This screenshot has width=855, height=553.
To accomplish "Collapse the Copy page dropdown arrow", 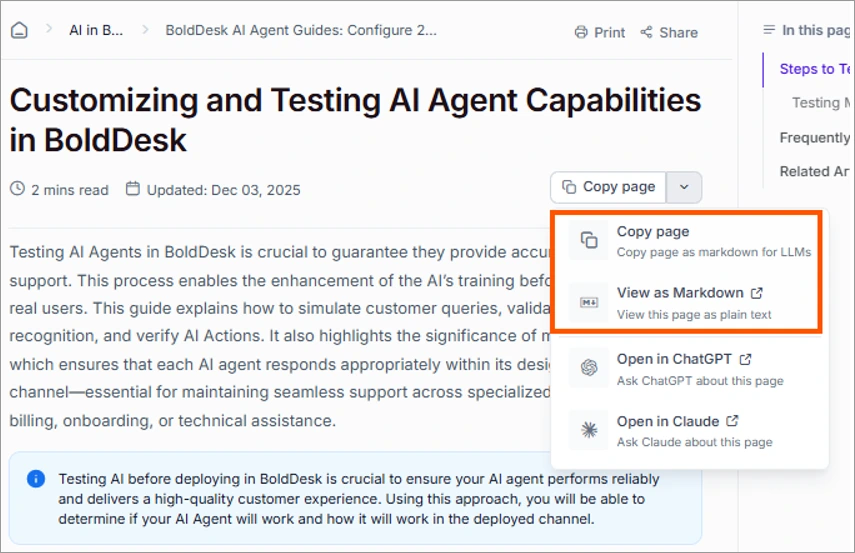I will tap(684, 187).
